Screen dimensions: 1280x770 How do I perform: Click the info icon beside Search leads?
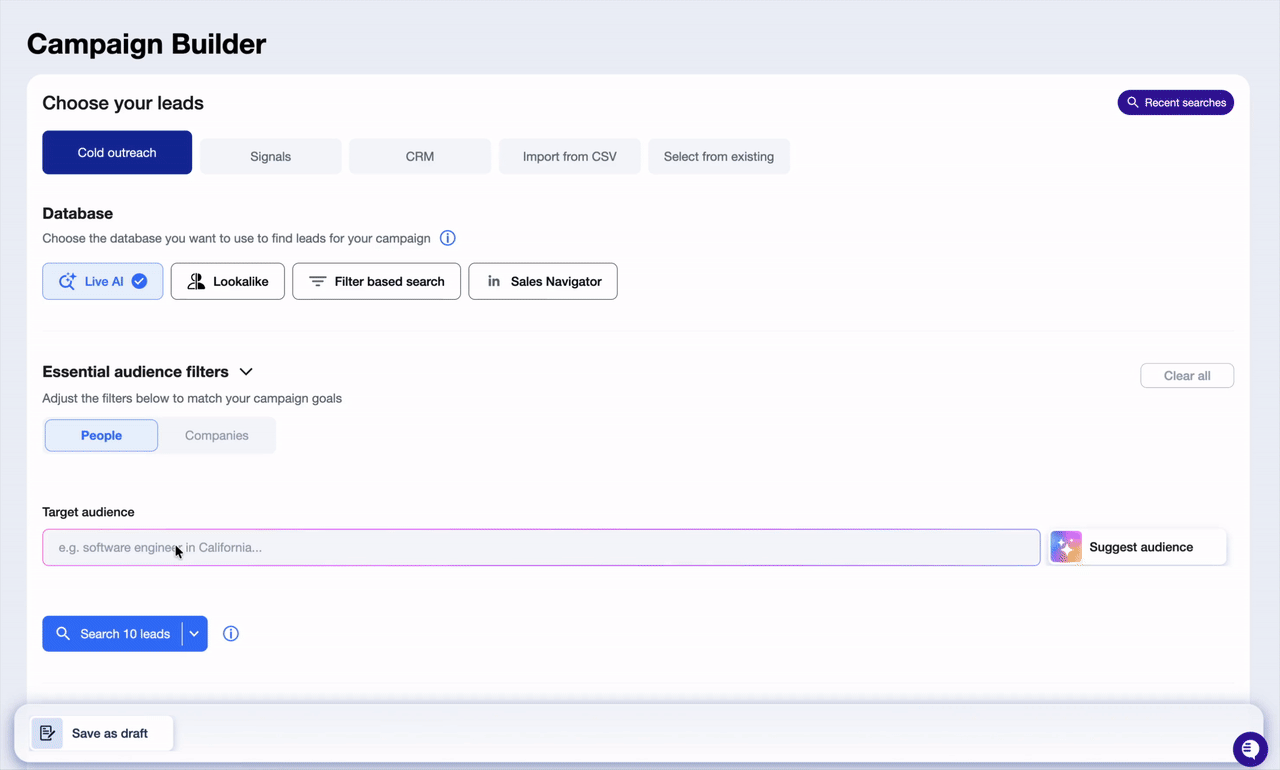[x=231, y=634]
